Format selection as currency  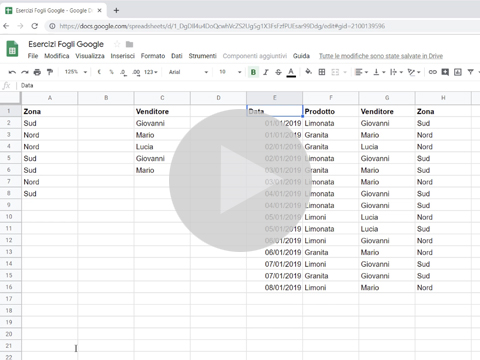coord(99,72)
